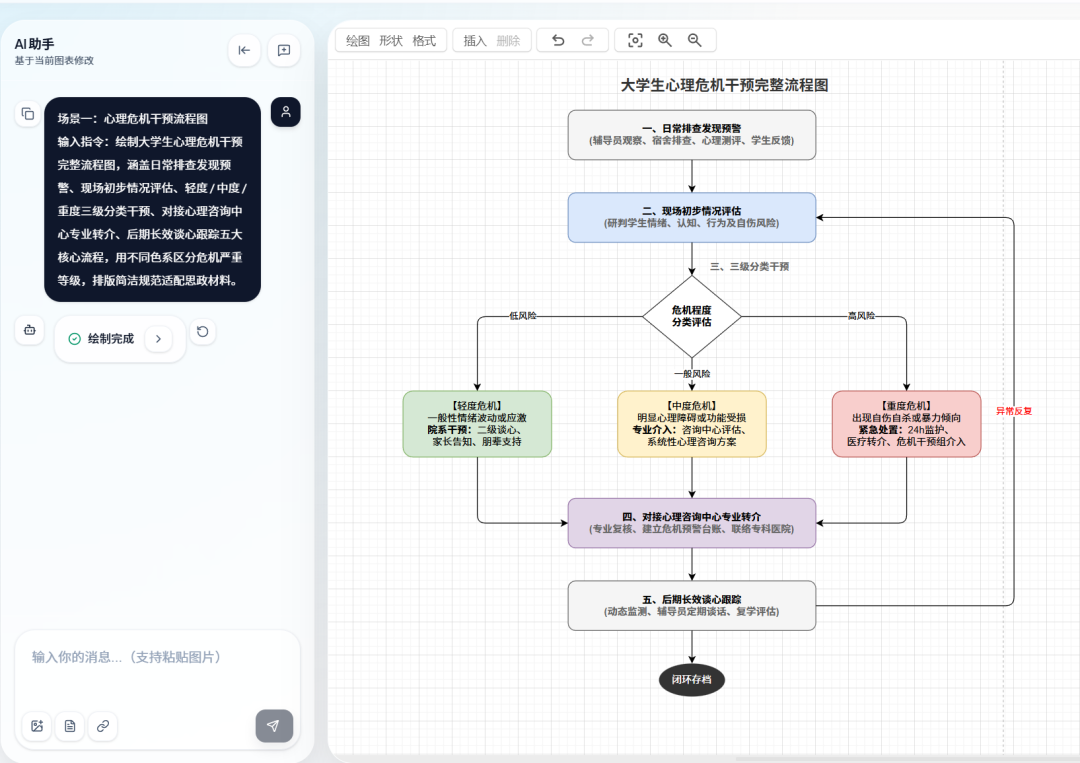Open the 格式 menu
The width and height of the screenshot is (1080, 763).
click(424, 41)
